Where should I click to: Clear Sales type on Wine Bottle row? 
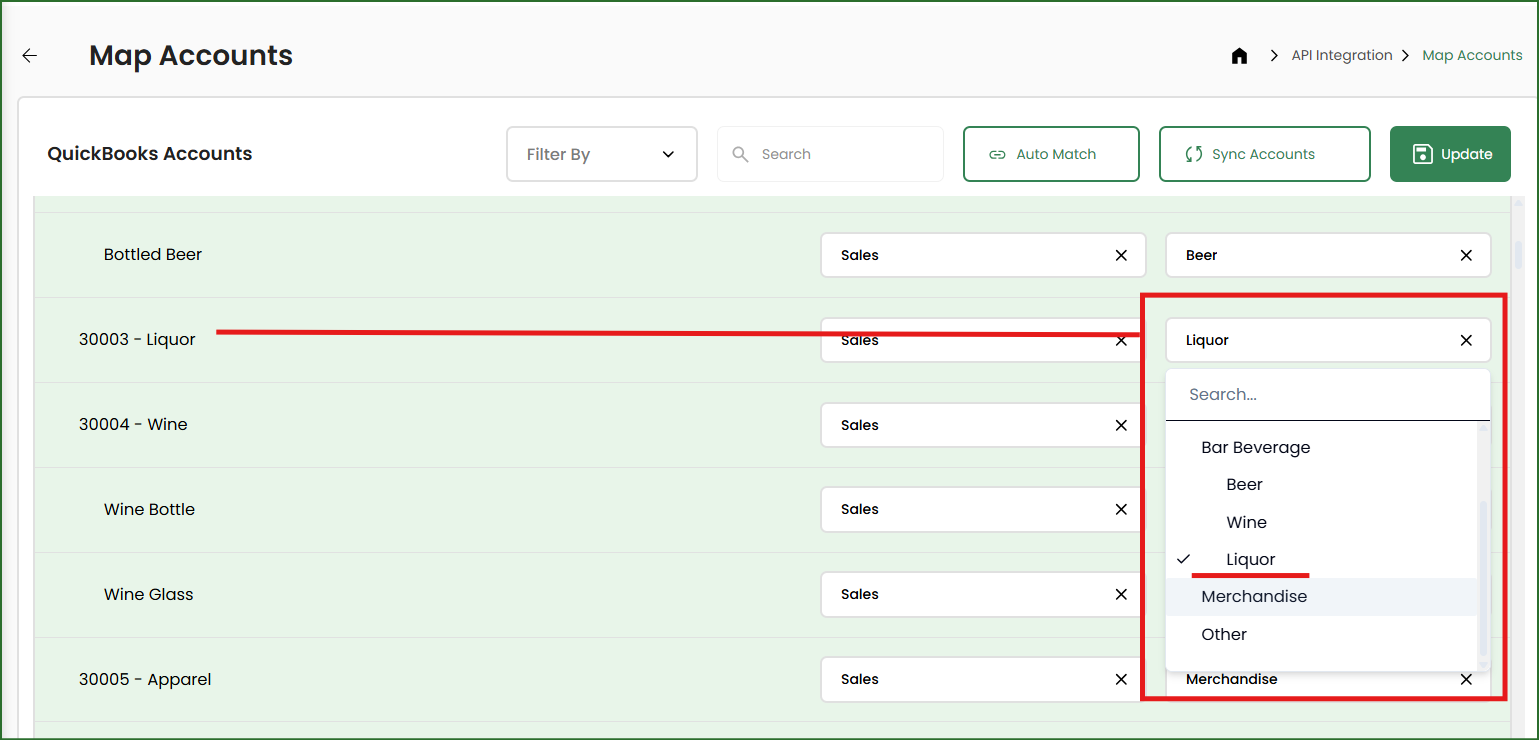[1121, 510]
